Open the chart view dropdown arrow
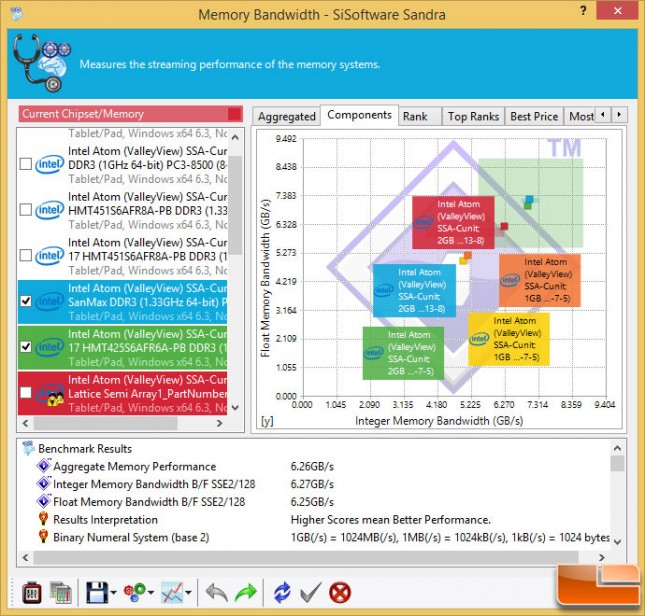This screenshot has height=616, width=645. [x=188, y=593]
